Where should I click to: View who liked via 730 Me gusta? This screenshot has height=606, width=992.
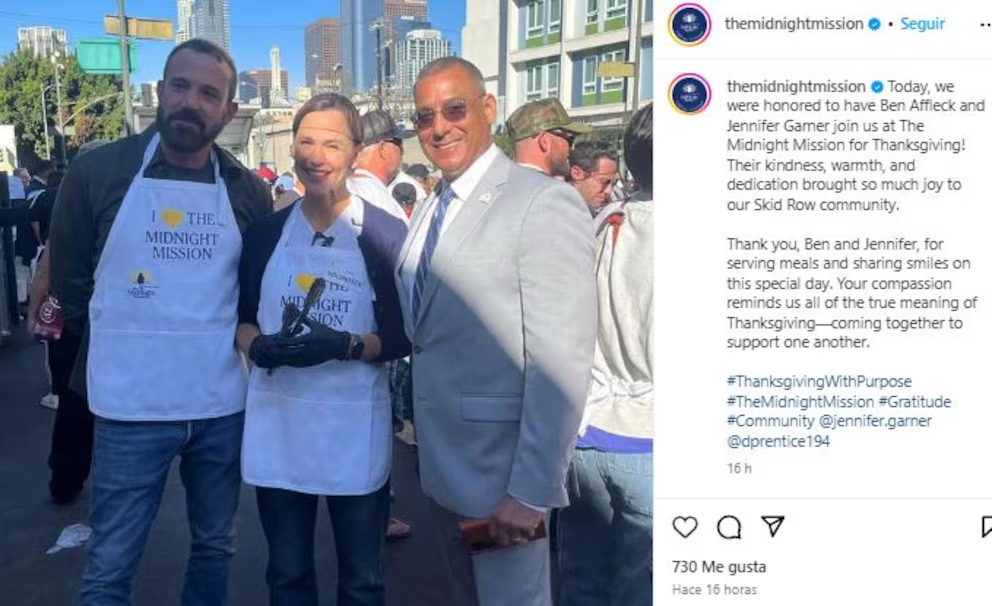click(719, 567)
